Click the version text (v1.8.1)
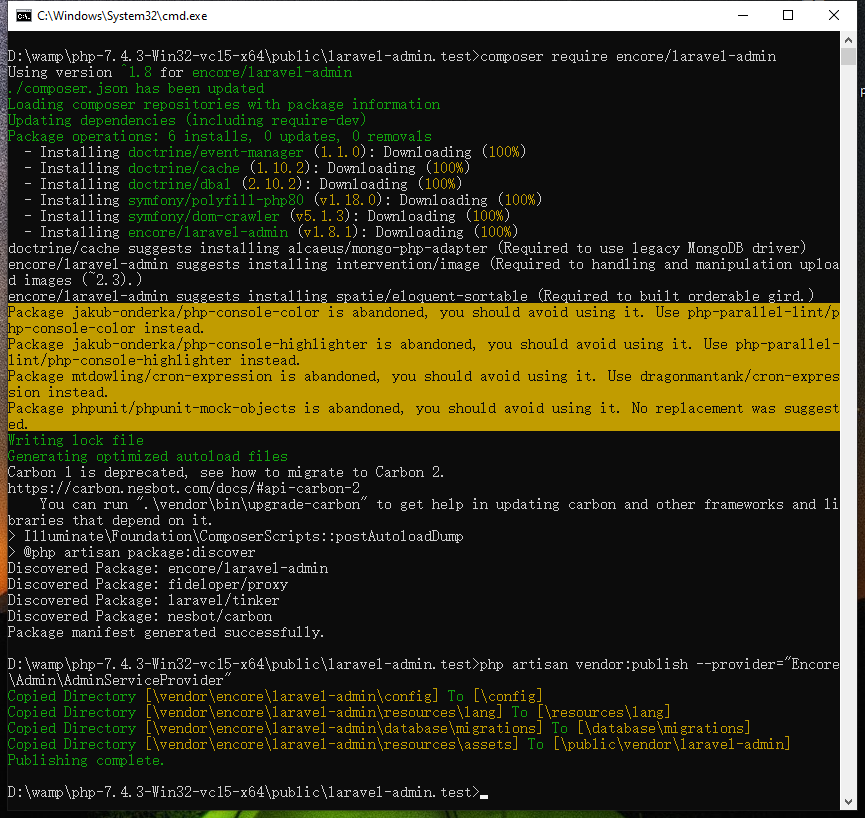The image size is (865, 818). [x=328, y=232]
